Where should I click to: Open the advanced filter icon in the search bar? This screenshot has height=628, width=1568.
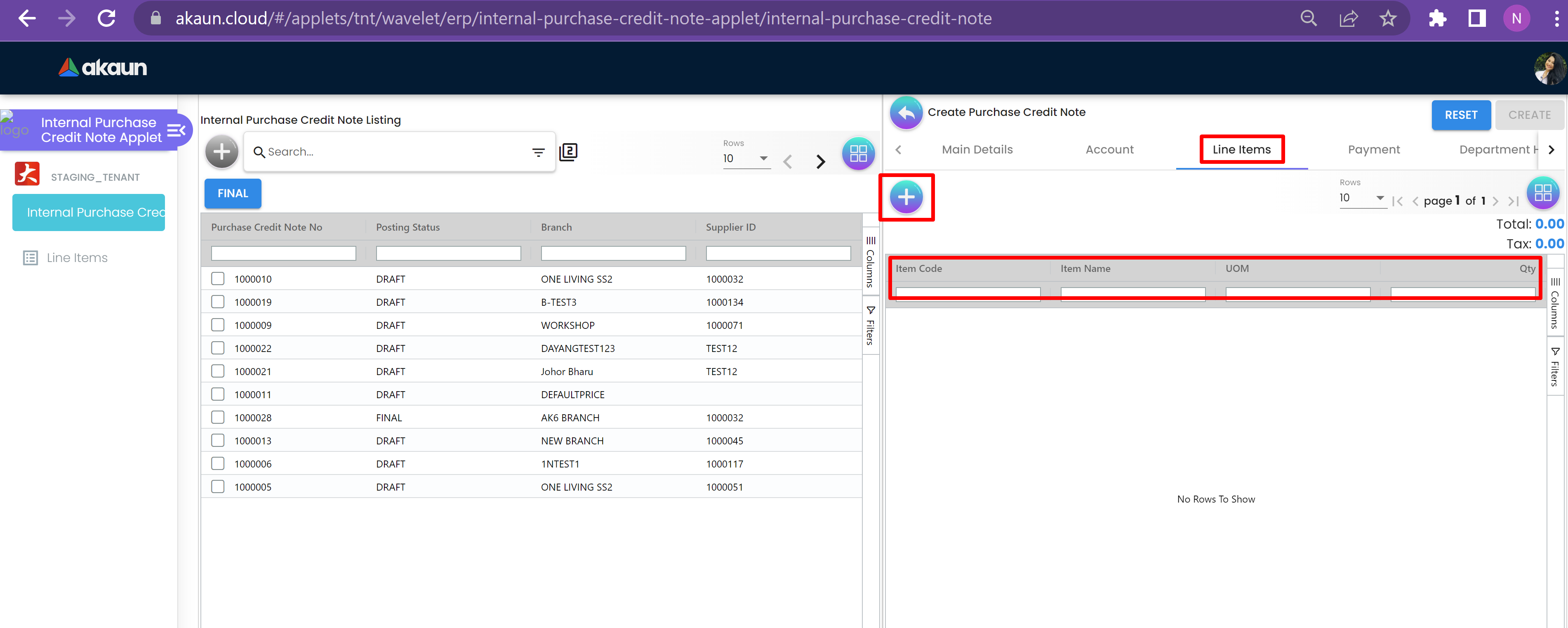pos(538,152)
